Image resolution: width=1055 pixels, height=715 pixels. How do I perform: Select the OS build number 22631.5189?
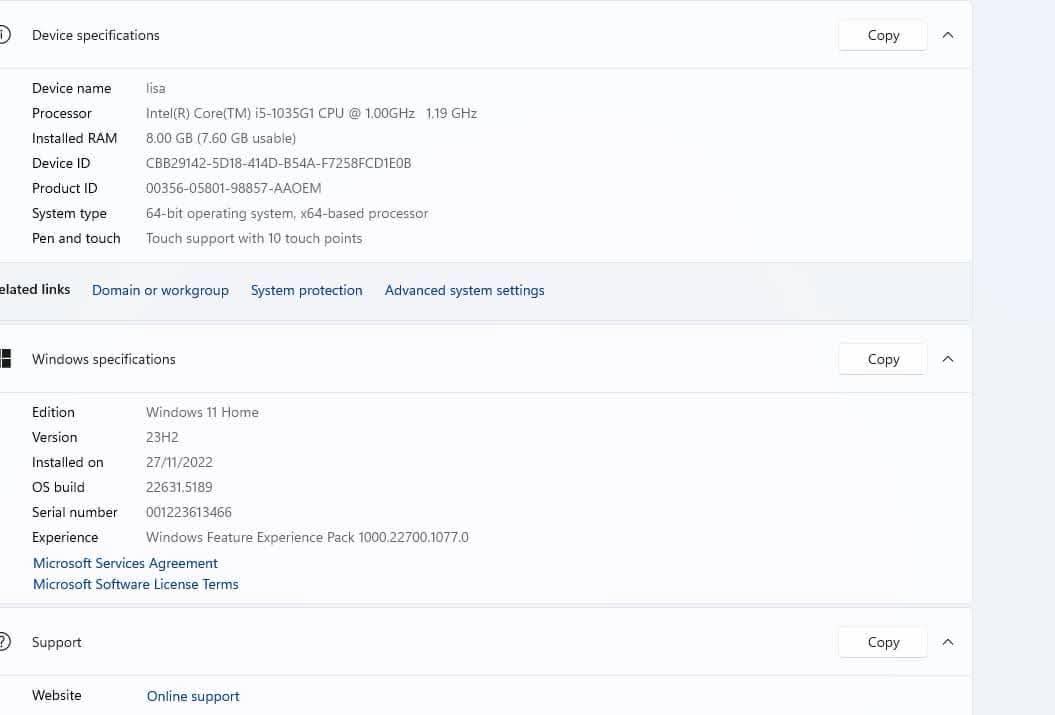[x=179, y=487]
